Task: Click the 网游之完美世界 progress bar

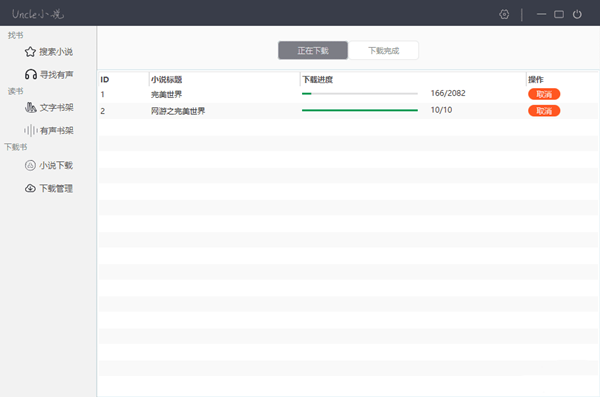Action: 360,110
